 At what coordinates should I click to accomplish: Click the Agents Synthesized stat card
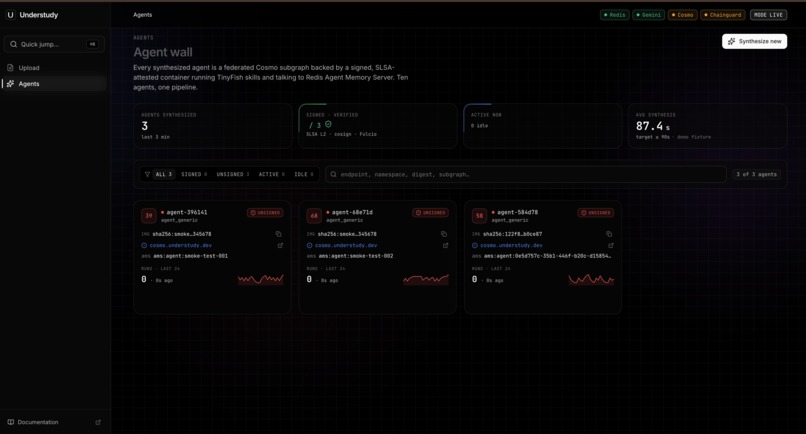213,126
